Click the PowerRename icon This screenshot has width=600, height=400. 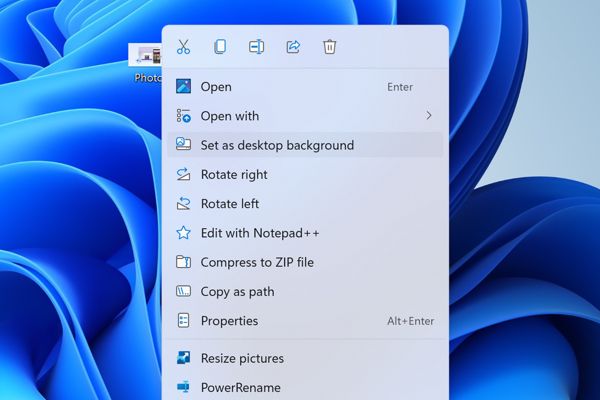(x=183, y=387)
